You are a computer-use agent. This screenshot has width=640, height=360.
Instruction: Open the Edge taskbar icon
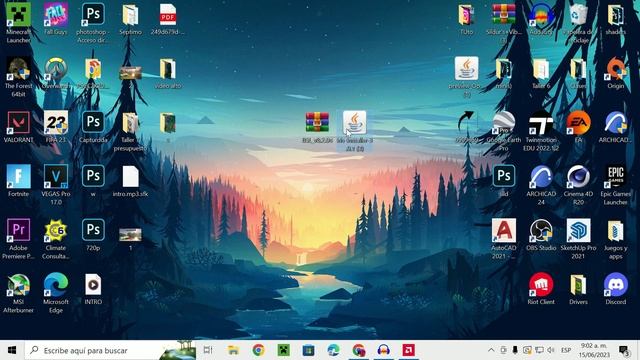coord(333,350)
